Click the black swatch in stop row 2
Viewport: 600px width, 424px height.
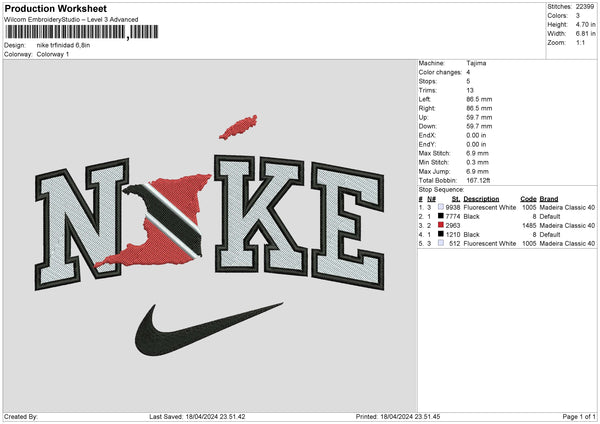point(441,216)
